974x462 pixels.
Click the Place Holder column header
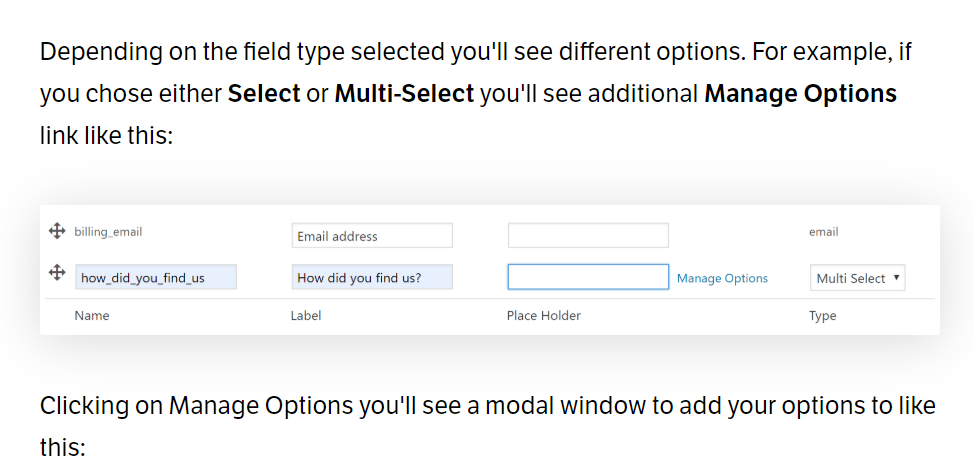click(544, 315)
